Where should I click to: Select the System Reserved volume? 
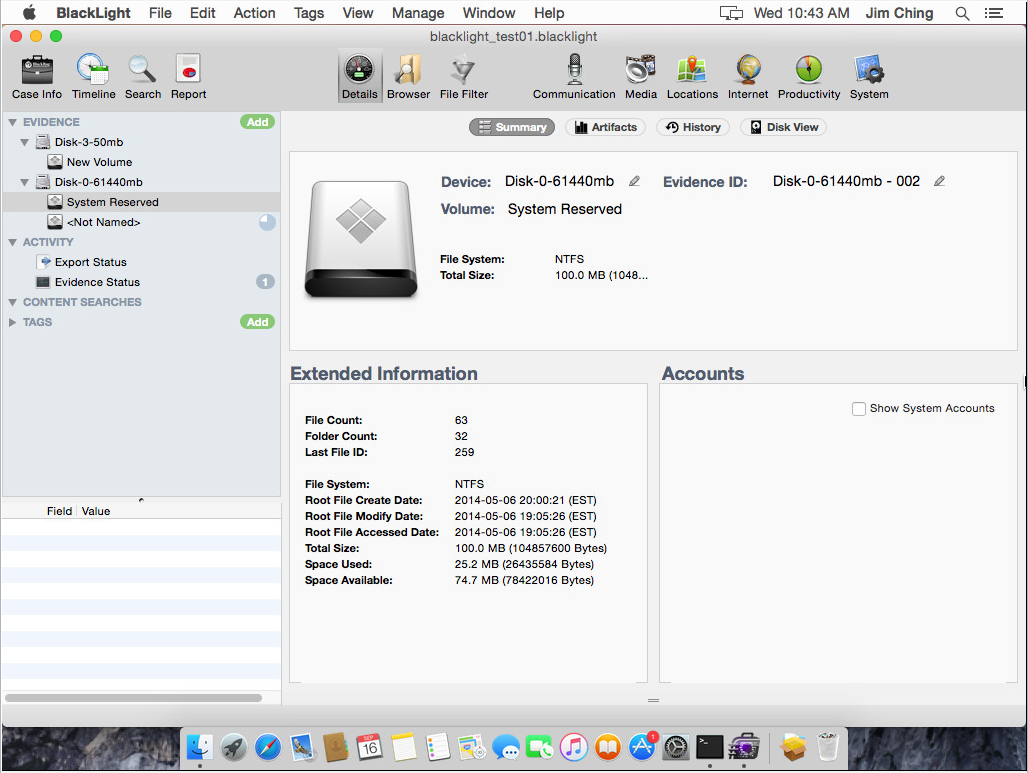coord(141,202)
